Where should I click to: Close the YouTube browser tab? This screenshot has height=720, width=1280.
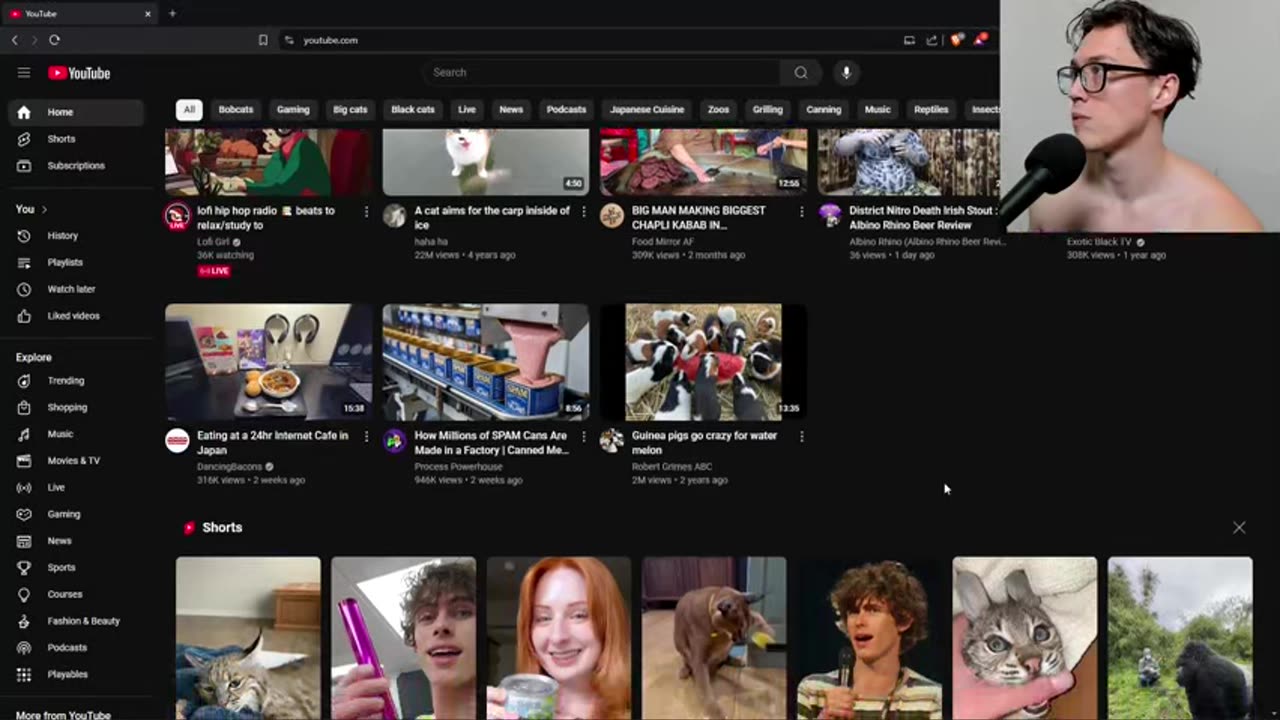click(148, 13)
